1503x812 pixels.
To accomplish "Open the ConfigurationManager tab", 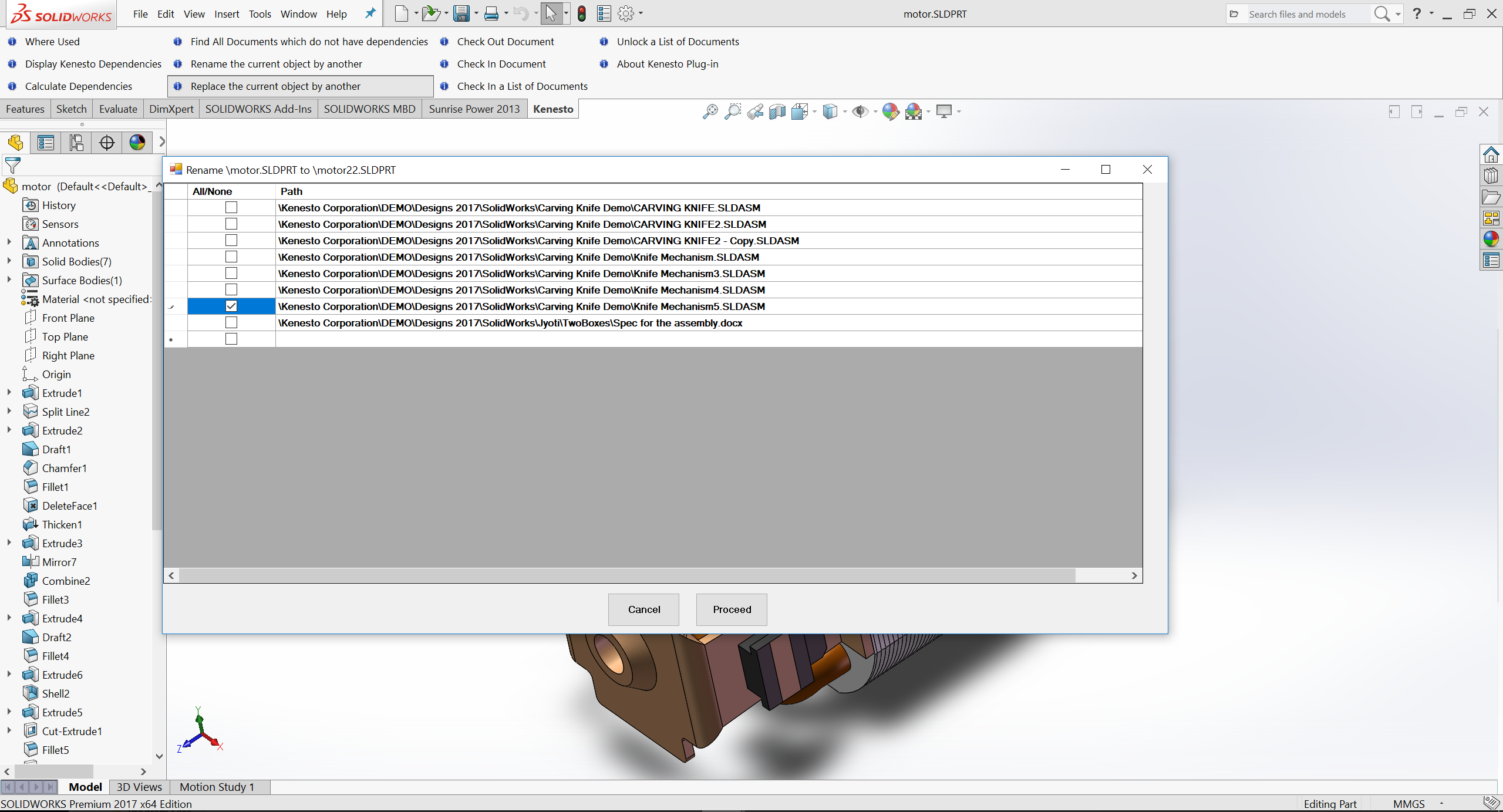I will coord(76,142).
